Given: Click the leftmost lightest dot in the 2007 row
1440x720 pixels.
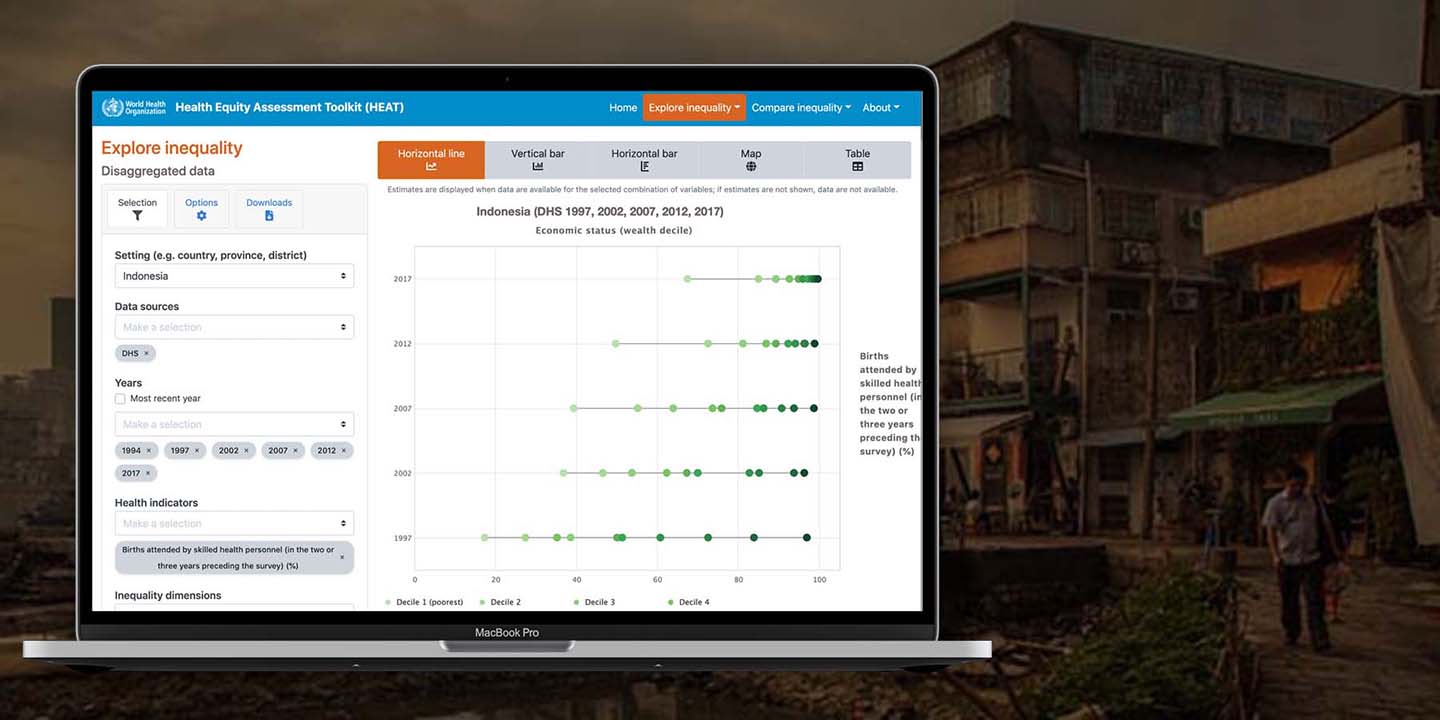Looking at the screenshot, I should point(573,408).
